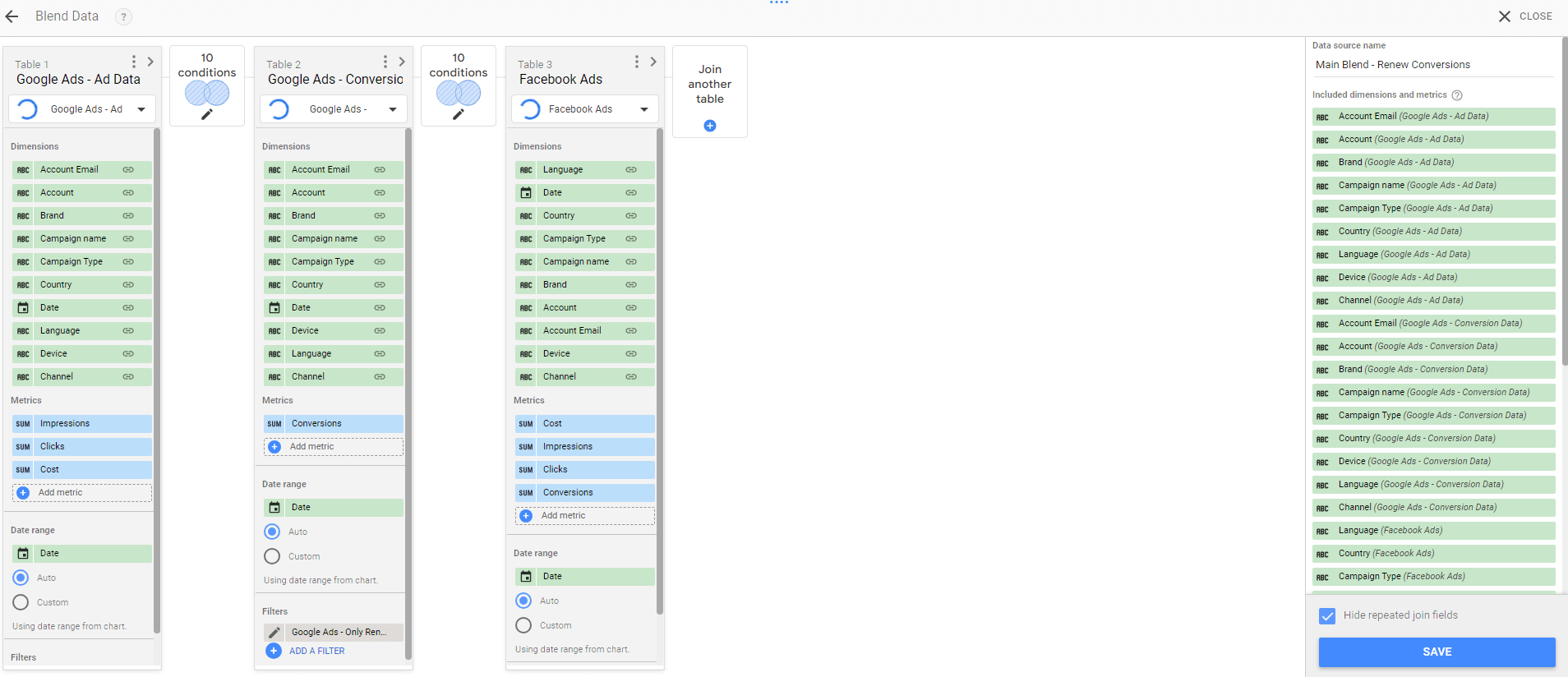Click the SUM aggregation badge on Cost in Table 3
1568x677 pixels.
pos(526,424)
